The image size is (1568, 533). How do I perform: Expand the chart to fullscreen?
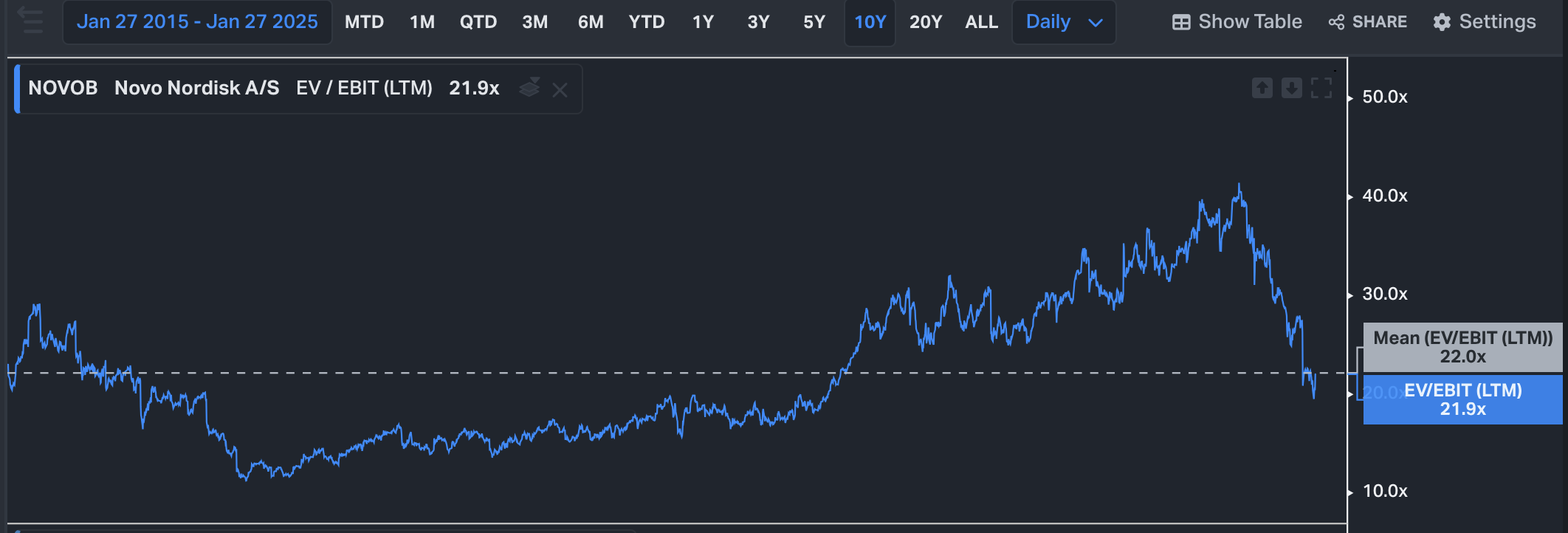pyautogui.click(x=1321, y=89)
